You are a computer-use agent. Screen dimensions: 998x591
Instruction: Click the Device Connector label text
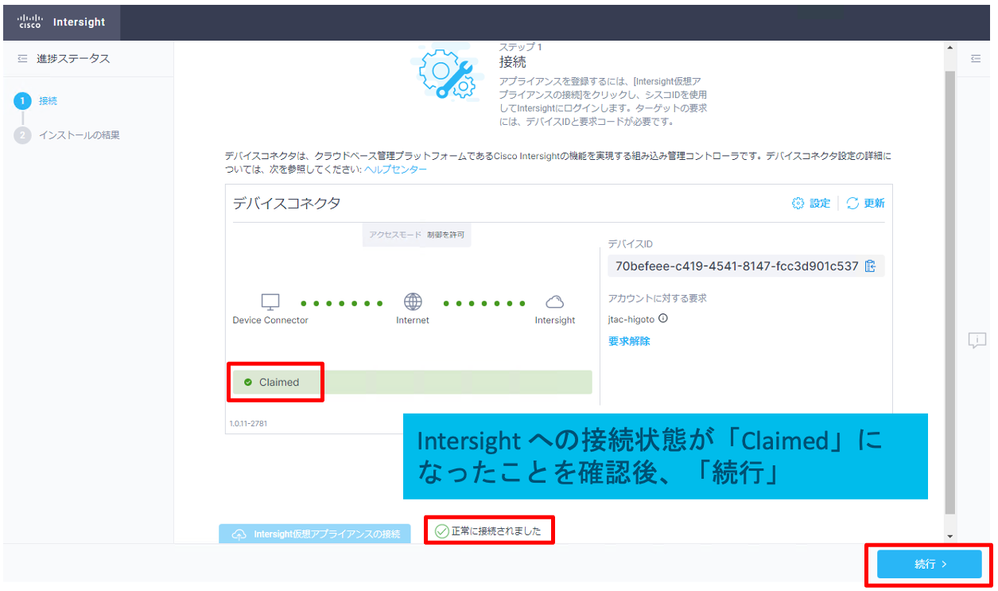tap(270, 320)
